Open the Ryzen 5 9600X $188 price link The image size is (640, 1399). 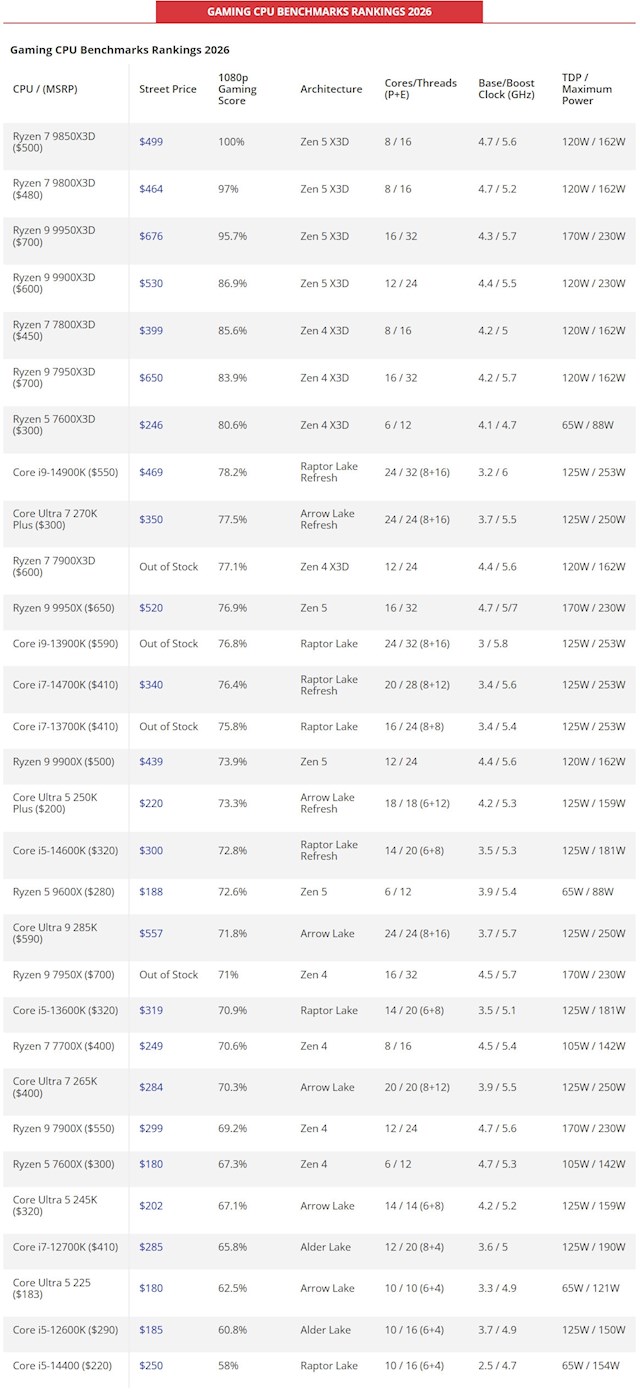coord(151,892)
